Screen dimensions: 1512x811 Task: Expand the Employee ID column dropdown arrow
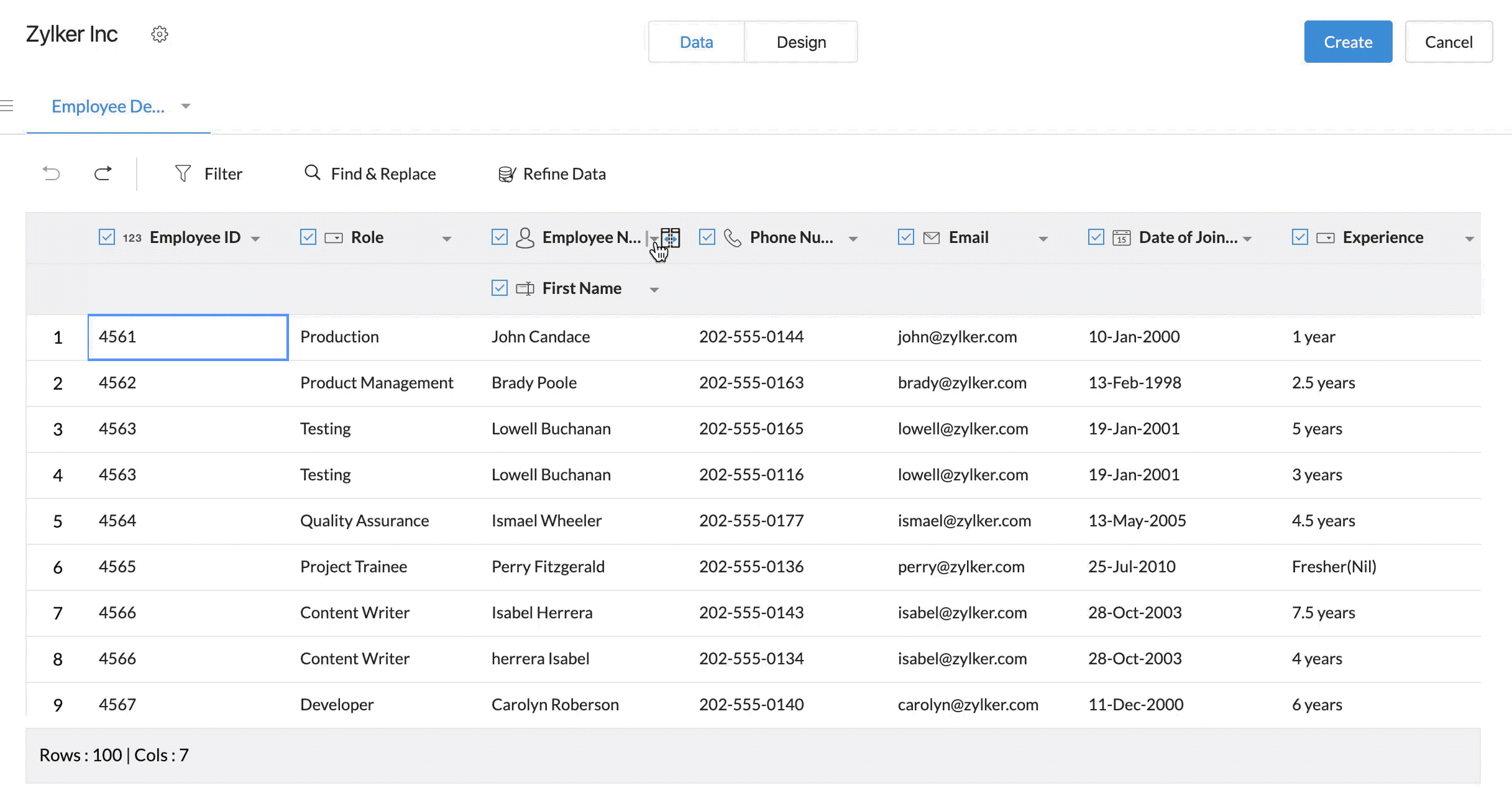pyautogui.click(x=255, y=239)
